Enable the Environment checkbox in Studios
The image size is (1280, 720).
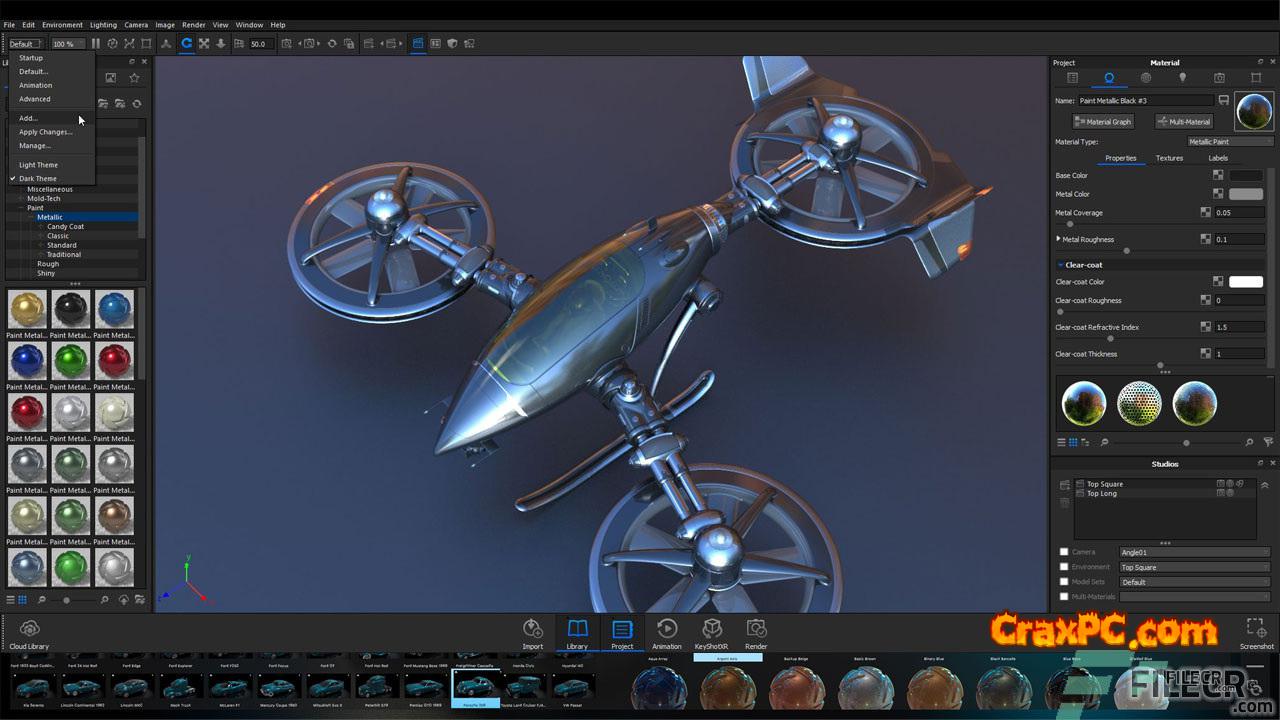1064,567
